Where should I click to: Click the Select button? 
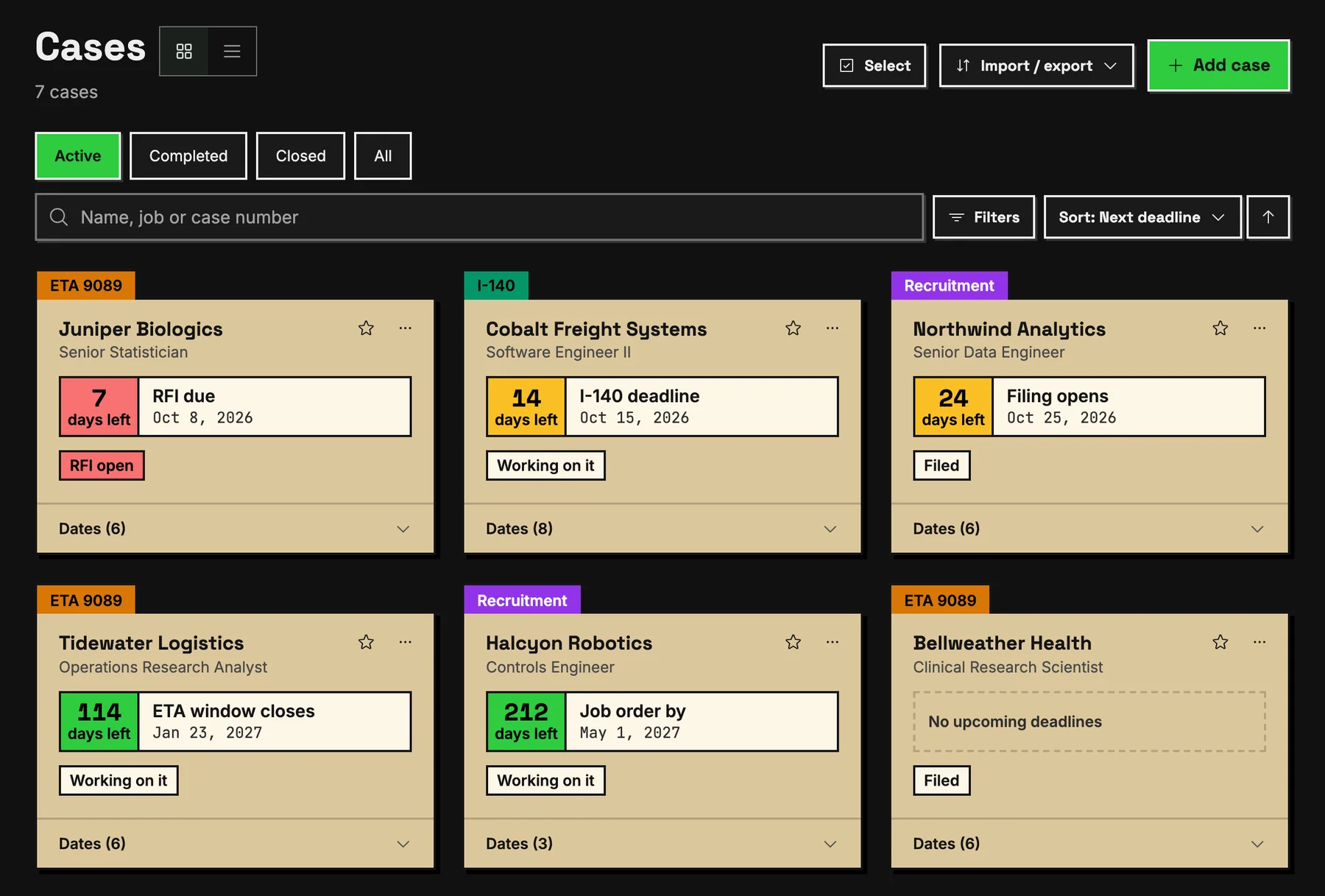(875, 66)
